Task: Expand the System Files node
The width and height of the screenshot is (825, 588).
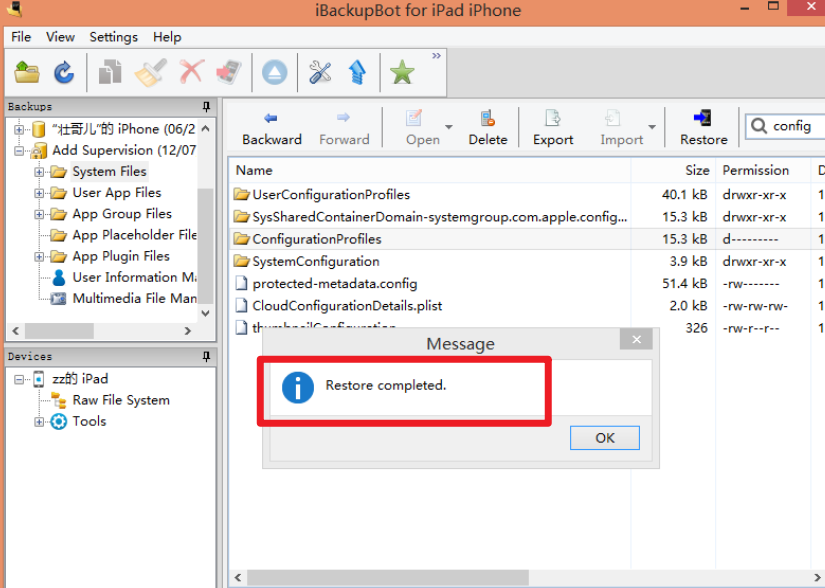Action: [39, 171]
